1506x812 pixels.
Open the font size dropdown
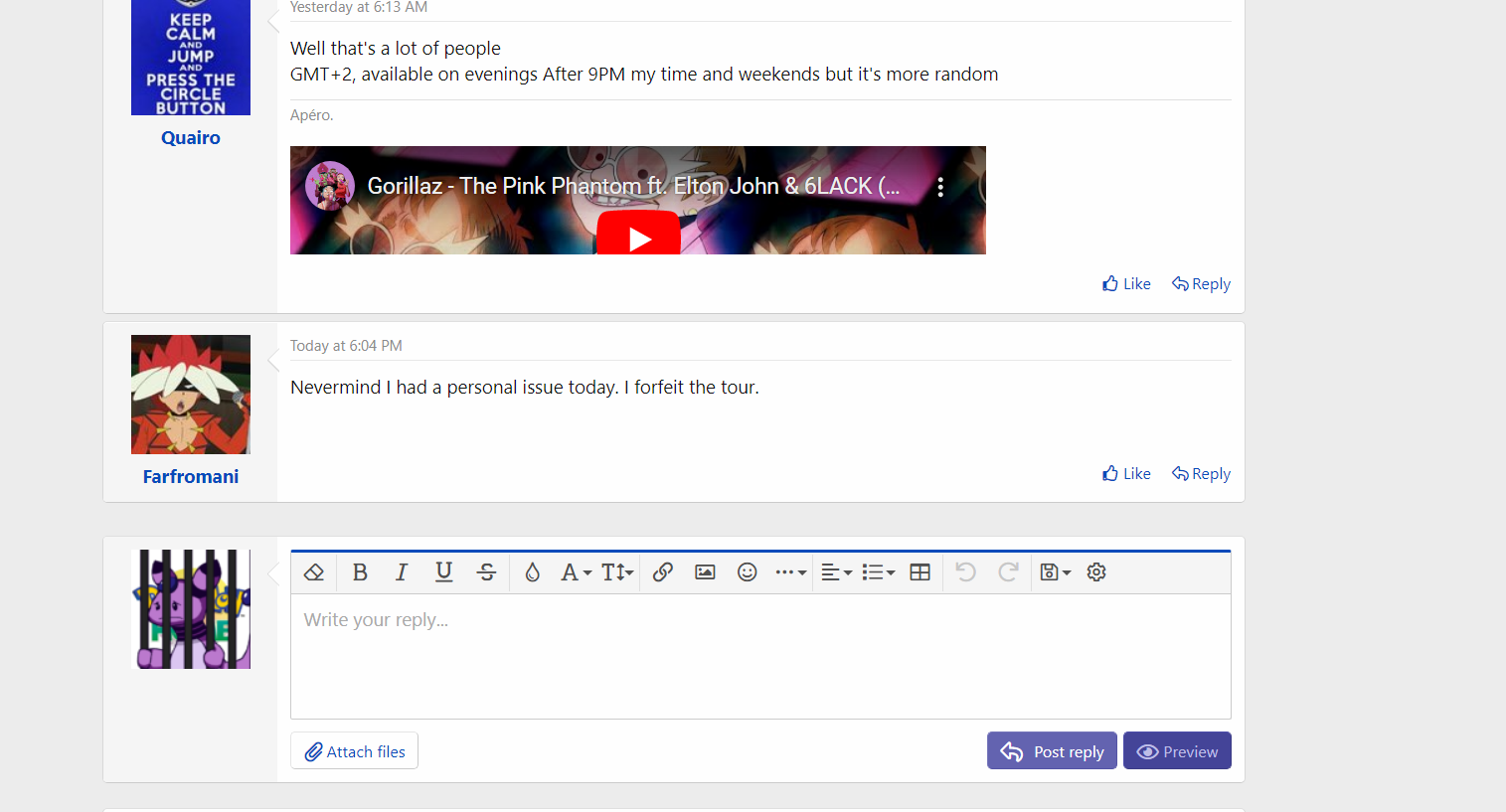coord(617,572)
